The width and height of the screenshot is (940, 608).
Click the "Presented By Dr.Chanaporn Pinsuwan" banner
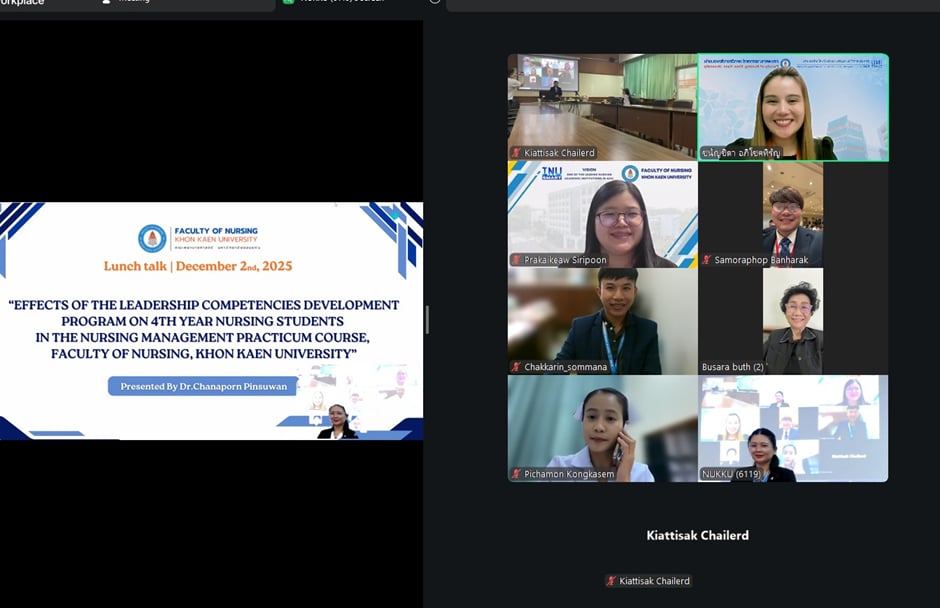(x=203, y=386)
